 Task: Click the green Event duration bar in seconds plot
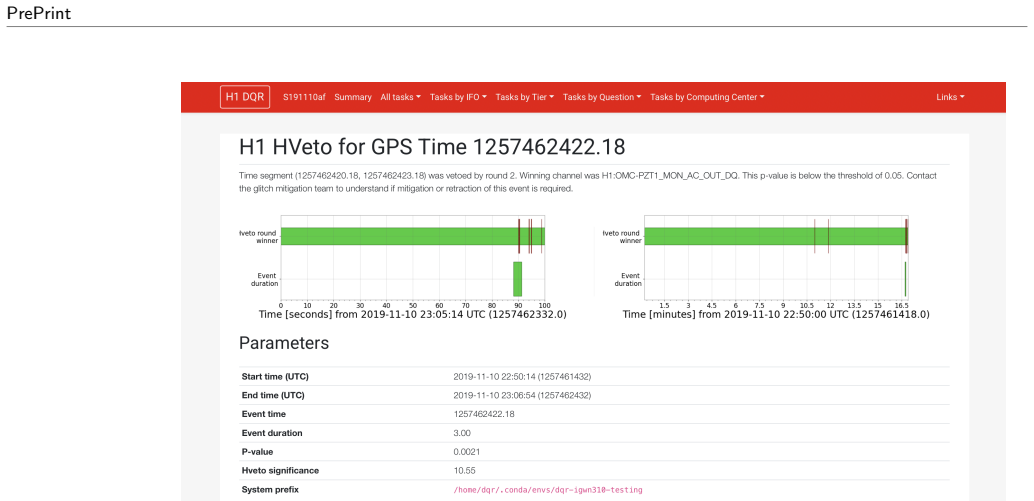point(518,279)
